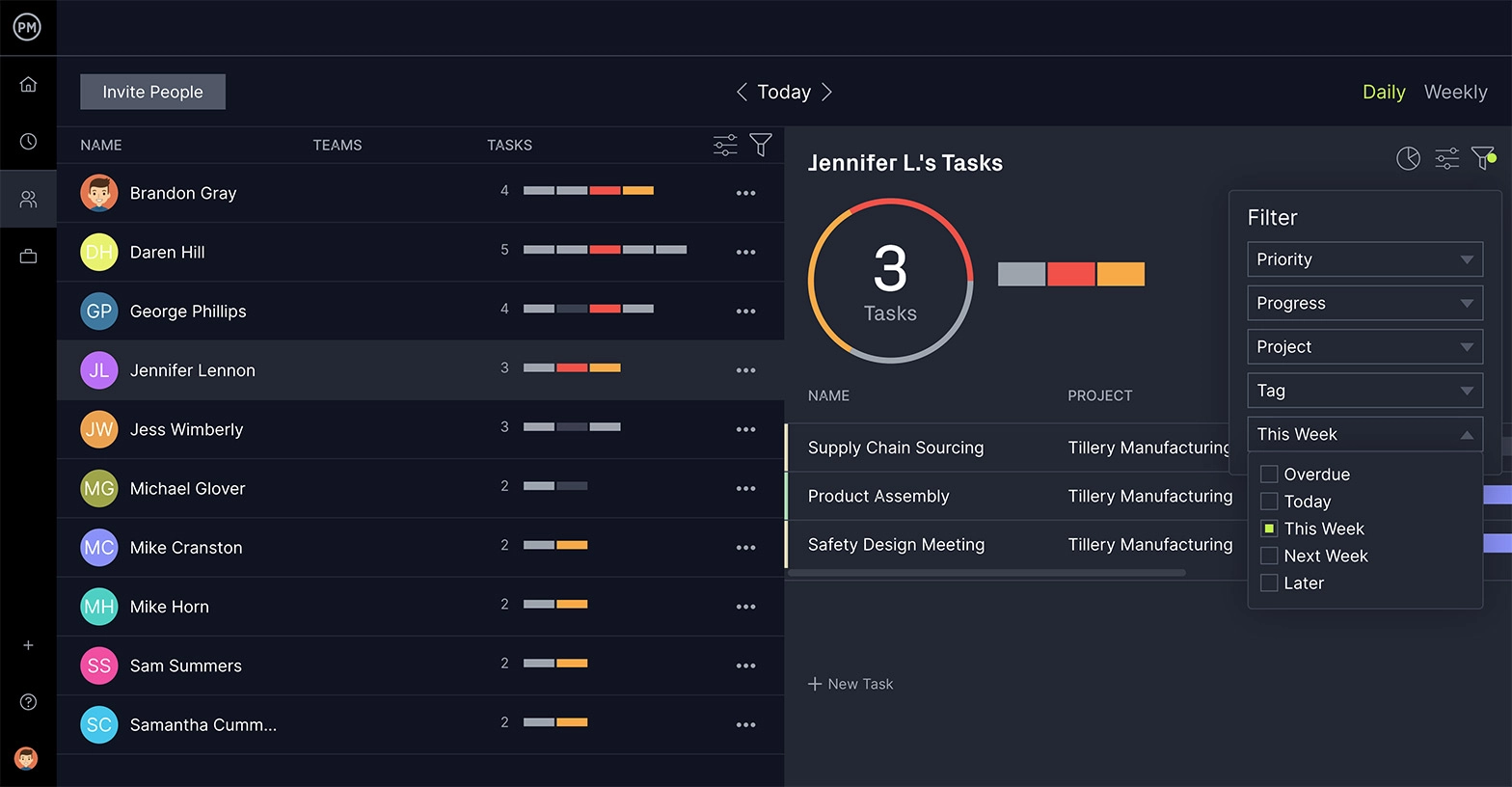Image resolution: width=1512 pixels, height=787 pixels.
Task: Click the Invite People button
Action: coord(152,92)
